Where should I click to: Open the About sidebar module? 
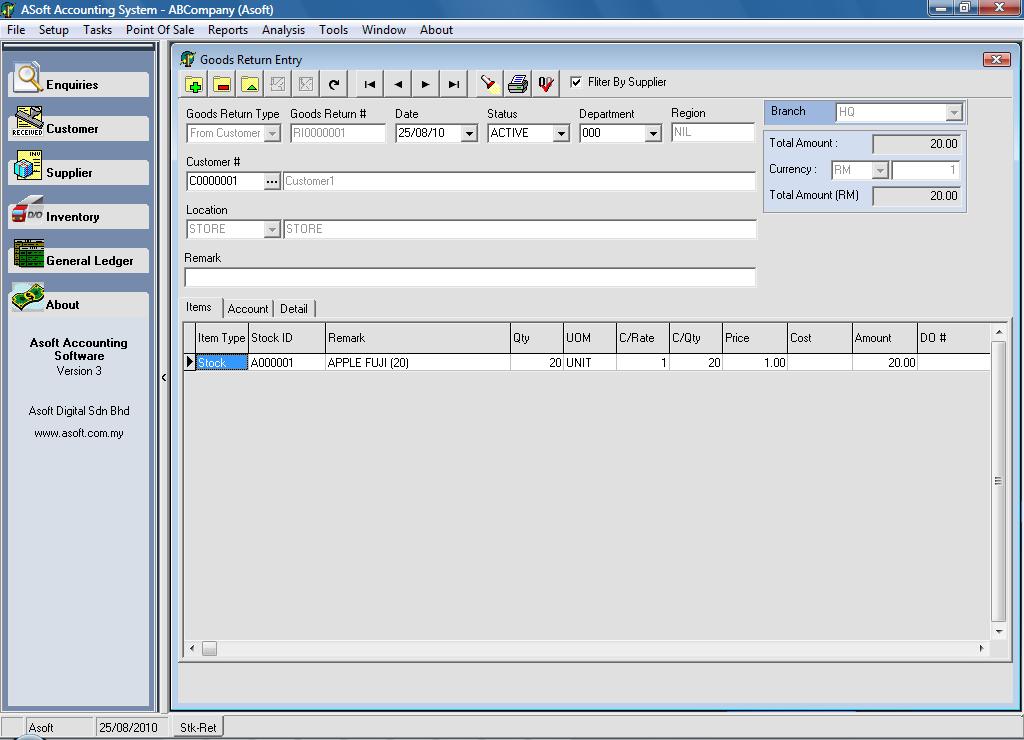(78, 304)
